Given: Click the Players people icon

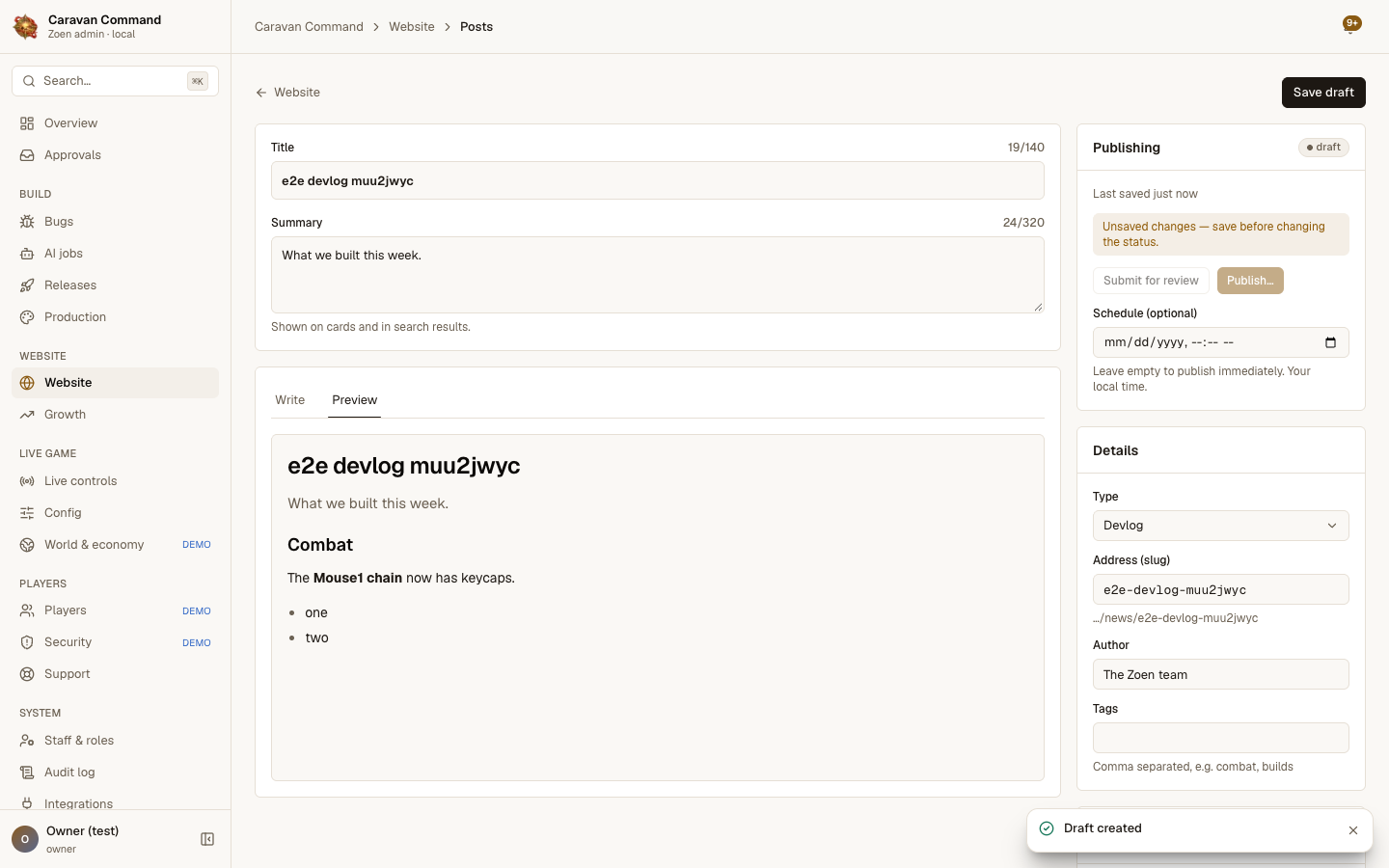Looking at the screenshot, I should pos(27,610).
